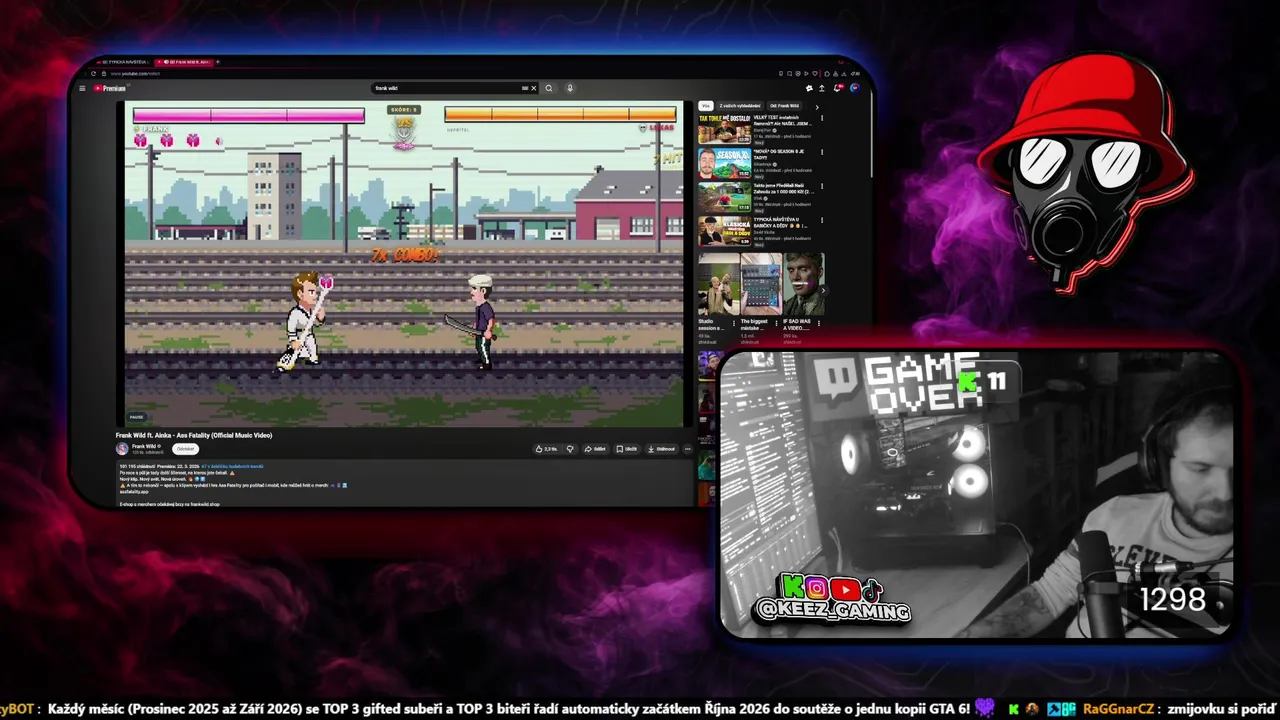This screenshot has height=720, width=1280.
Task: Open 'Studio session' short thumbnail
Action: (x=719, y=284)
